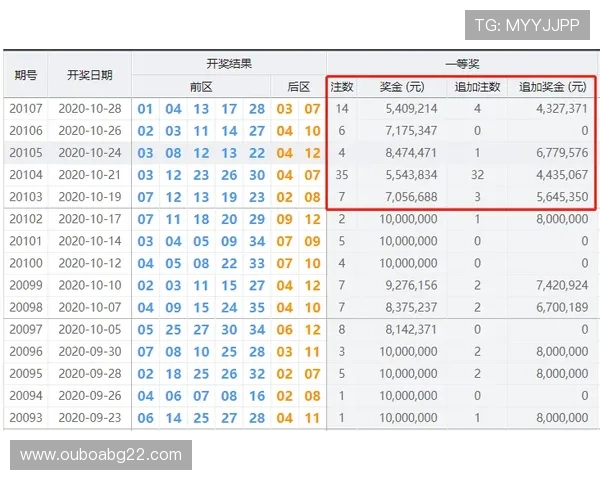Click the additional count 32
Screen dimensions: 600x480
[477, 175]
